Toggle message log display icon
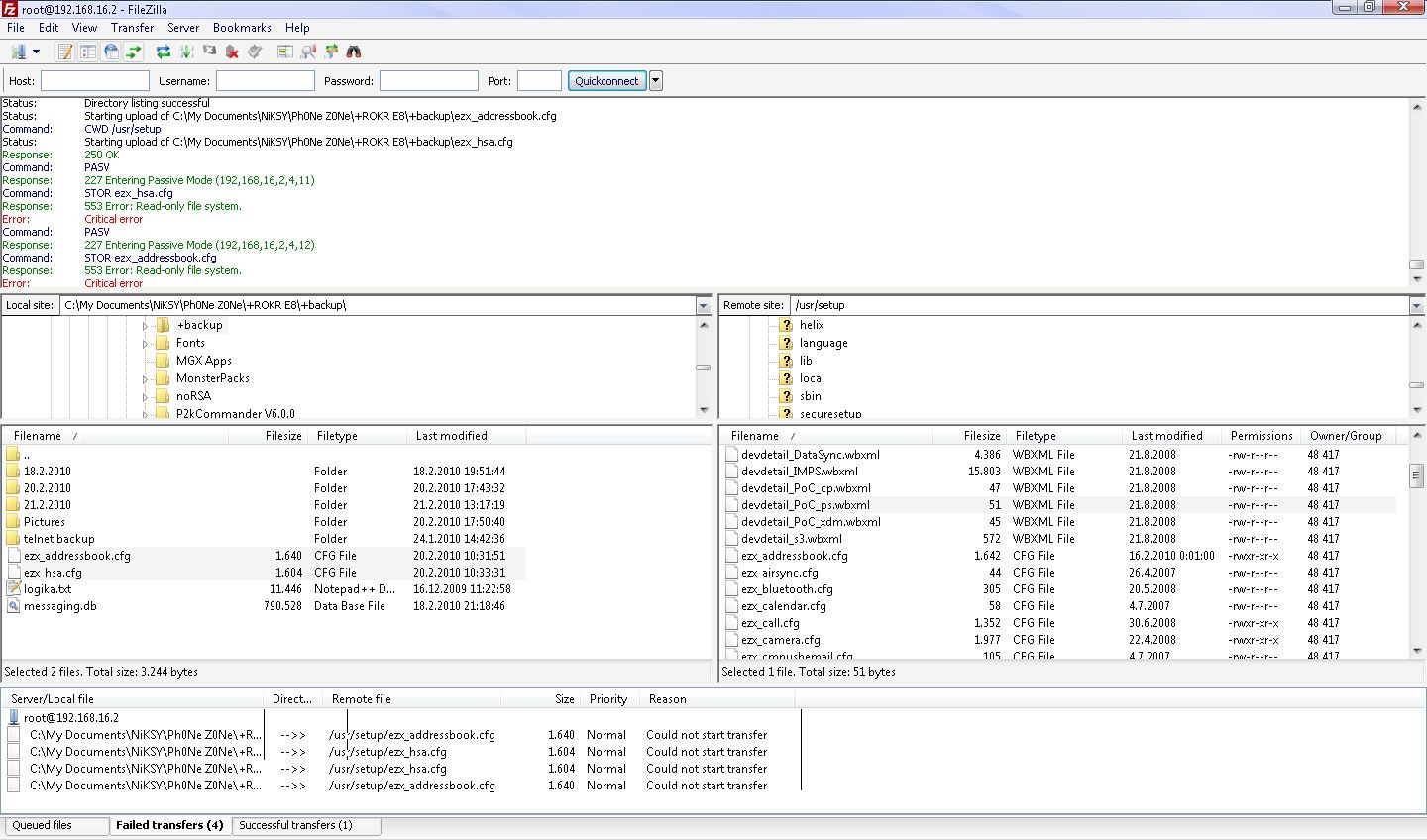The width and height of the screenshot is (1427, 840). pyautogui.click(x=66, y=52)
